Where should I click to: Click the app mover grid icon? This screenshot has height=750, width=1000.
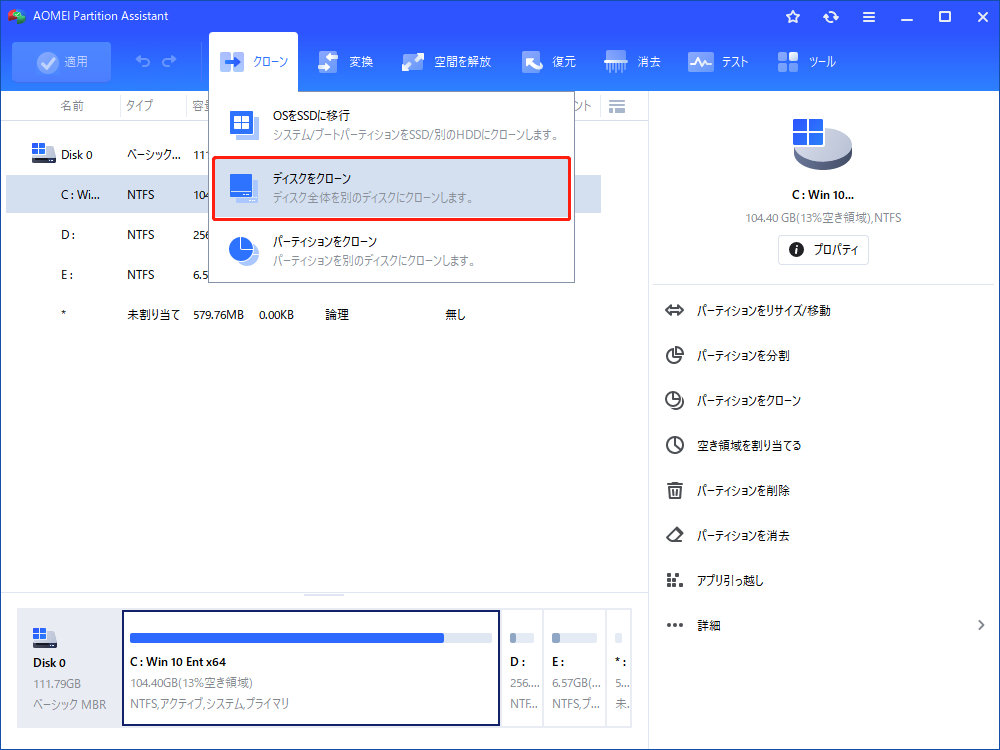click(674, 580)
